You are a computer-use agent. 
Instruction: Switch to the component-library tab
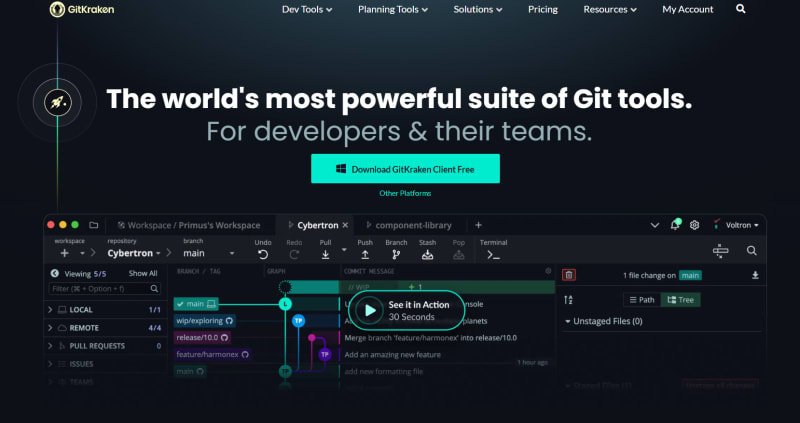(409, 225)
